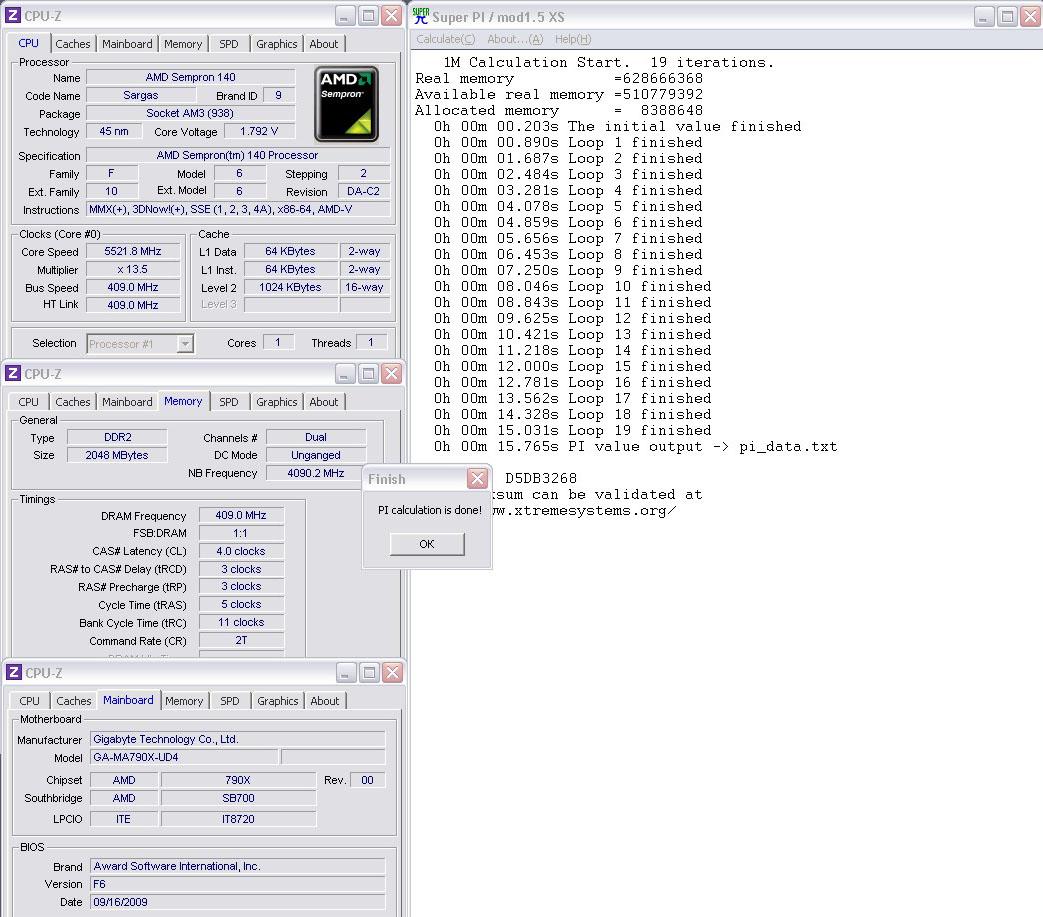The width and height of the screenshot is (1043, 917).
Task: Open About tab in top CPU-Z window
Action: click(324, 44)
